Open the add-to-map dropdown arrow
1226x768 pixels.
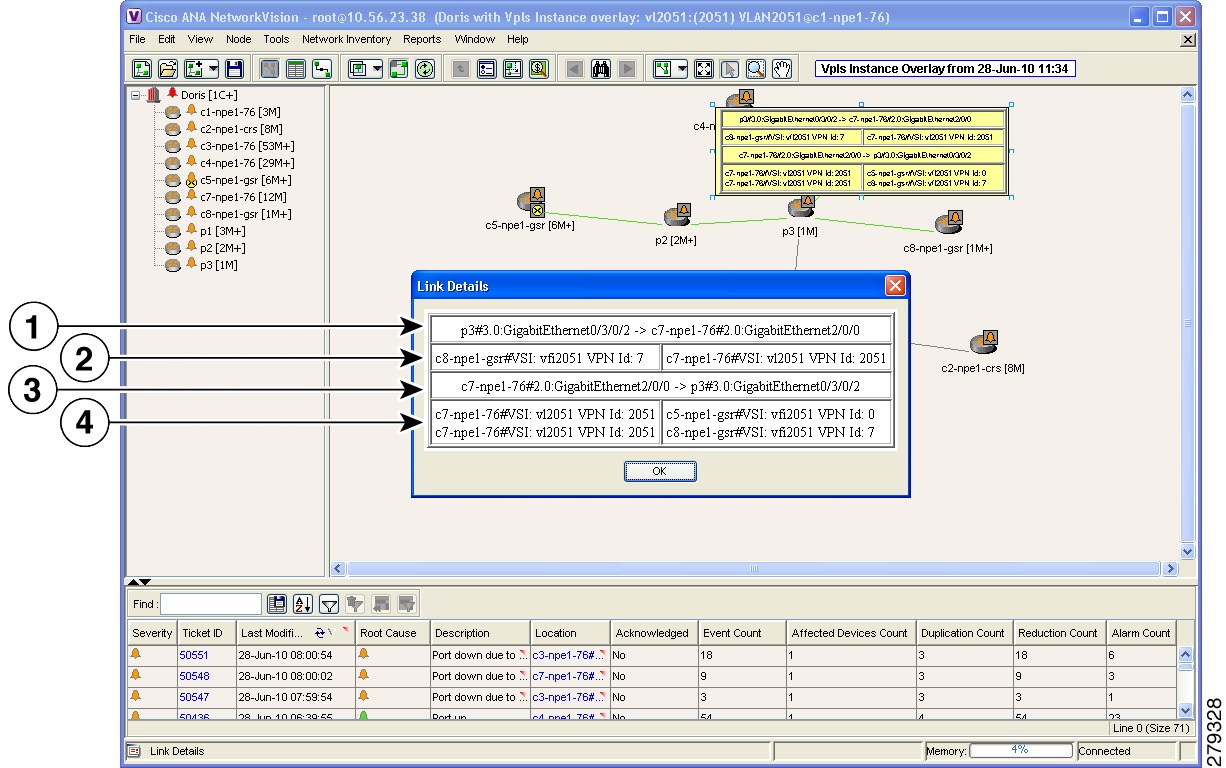coord(212,69)
